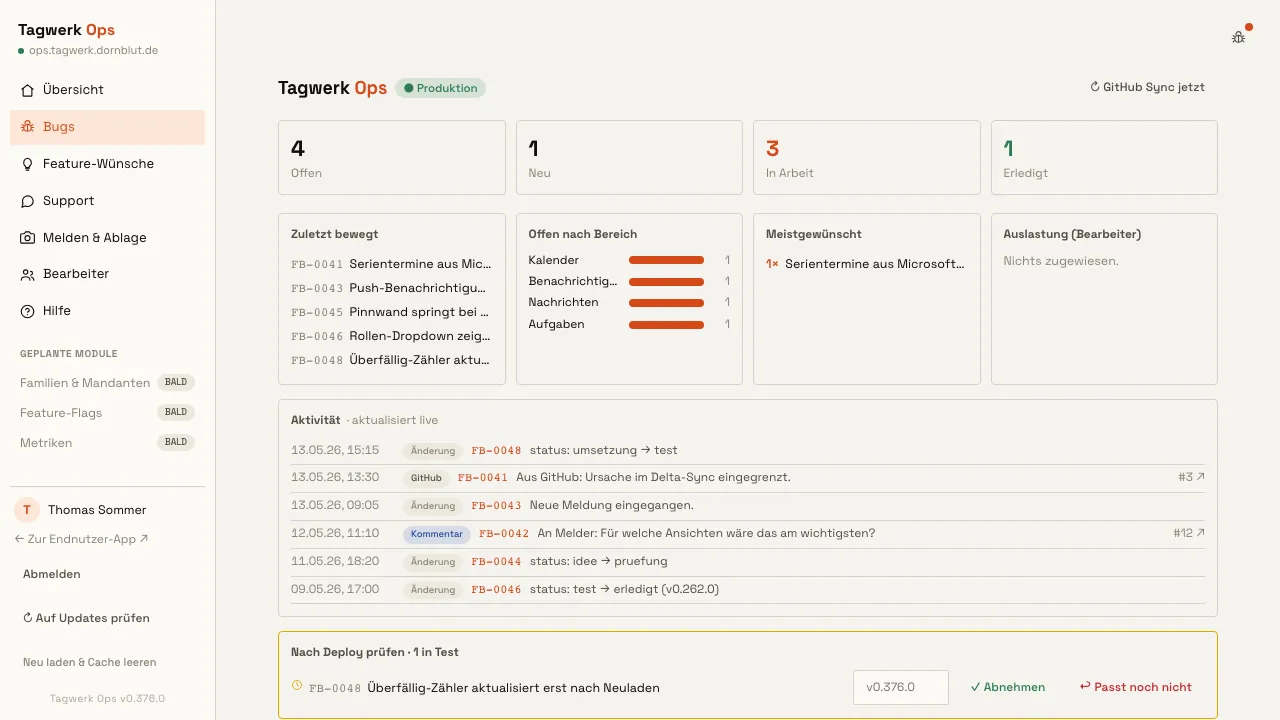Open the Offen stat card showing 4
This screenshot has height=720, width=1280.
coord(392,158)
